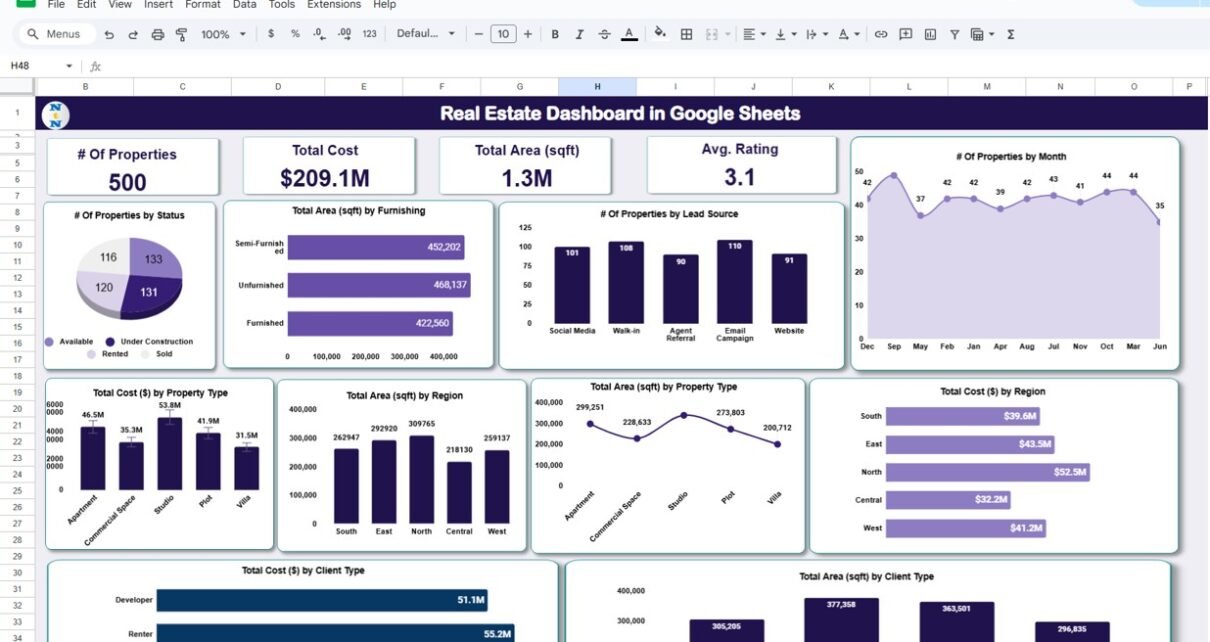Decrease decimal places in the toolbar
This screenshot has height=642, width=1210.
point(319,34)
